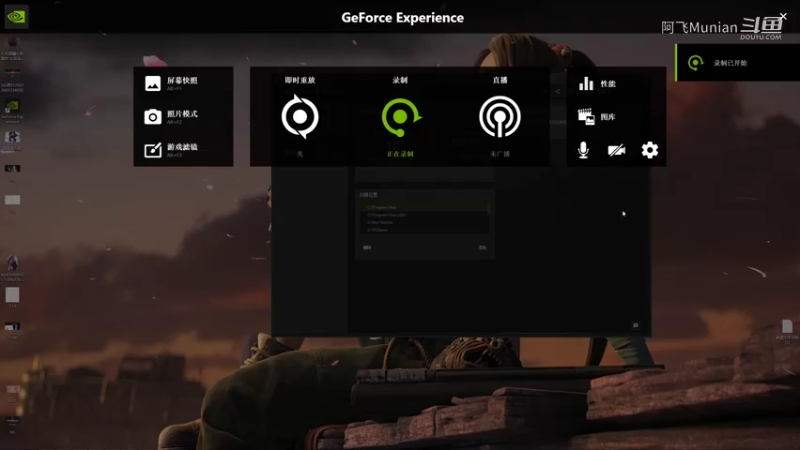Open 游戏滤镜 game filter
800x450 pixels.
click(171, 150)
